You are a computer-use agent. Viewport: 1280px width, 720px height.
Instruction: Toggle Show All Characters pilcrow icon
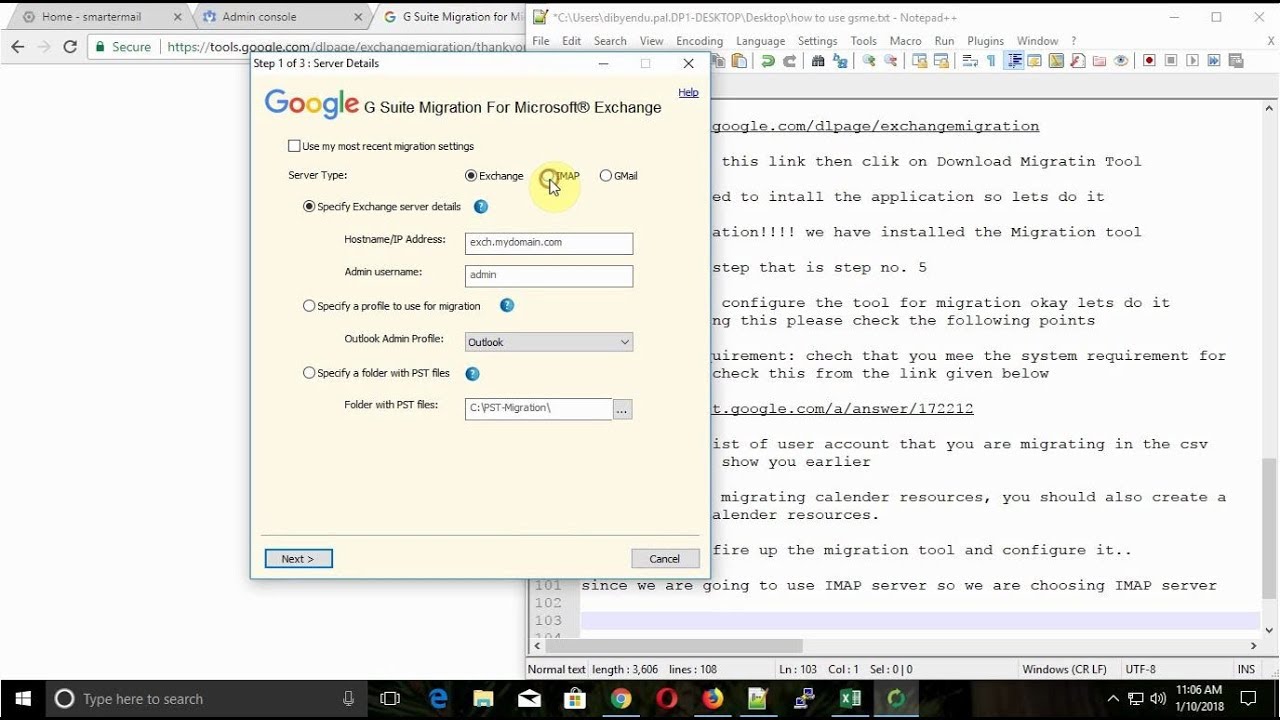pyautogui.click(x=991, y=61)
